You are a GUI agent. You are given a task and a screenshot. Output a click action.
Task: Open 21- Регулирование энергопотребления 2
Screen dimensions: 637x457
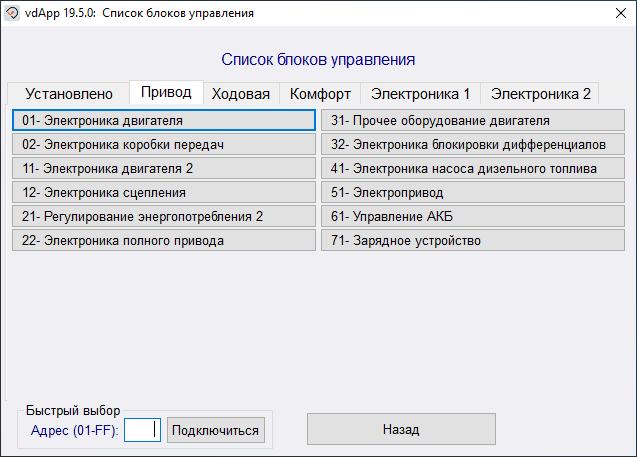(164, 216)
